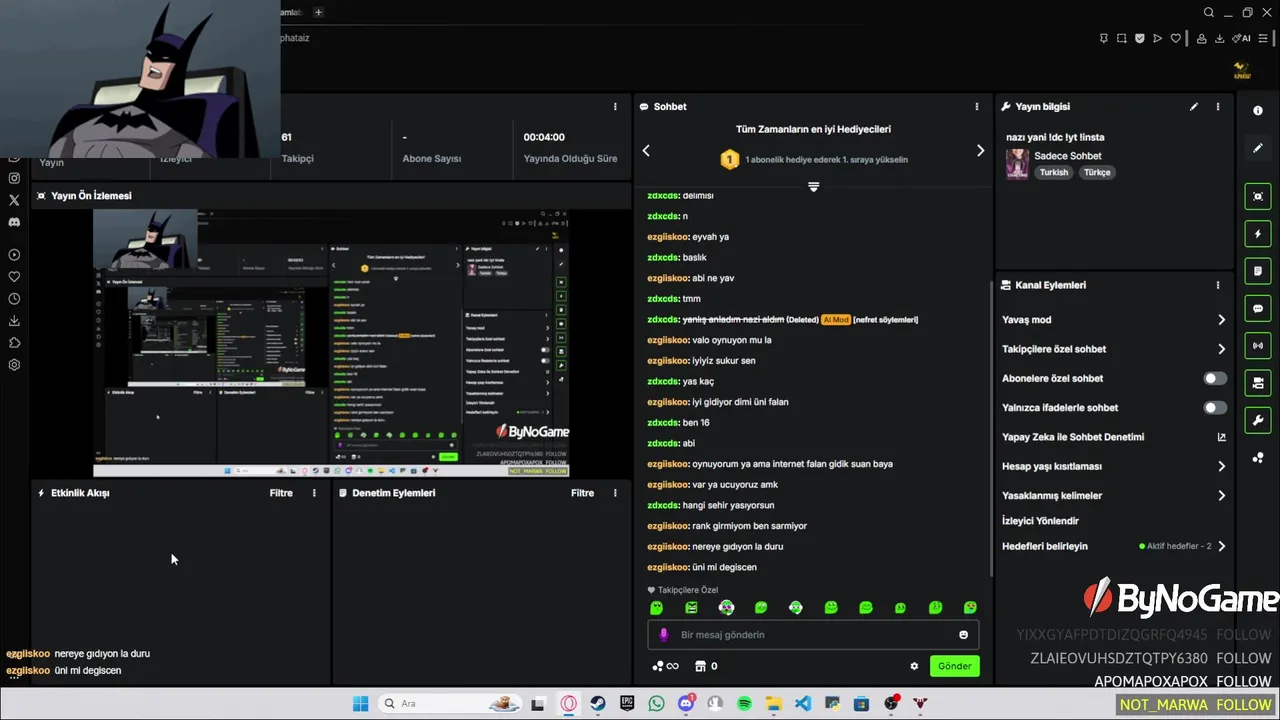1280x720 pixels.
Task: Collapse the gifters leaderboard chevron
Action: (x=813, y=187)
